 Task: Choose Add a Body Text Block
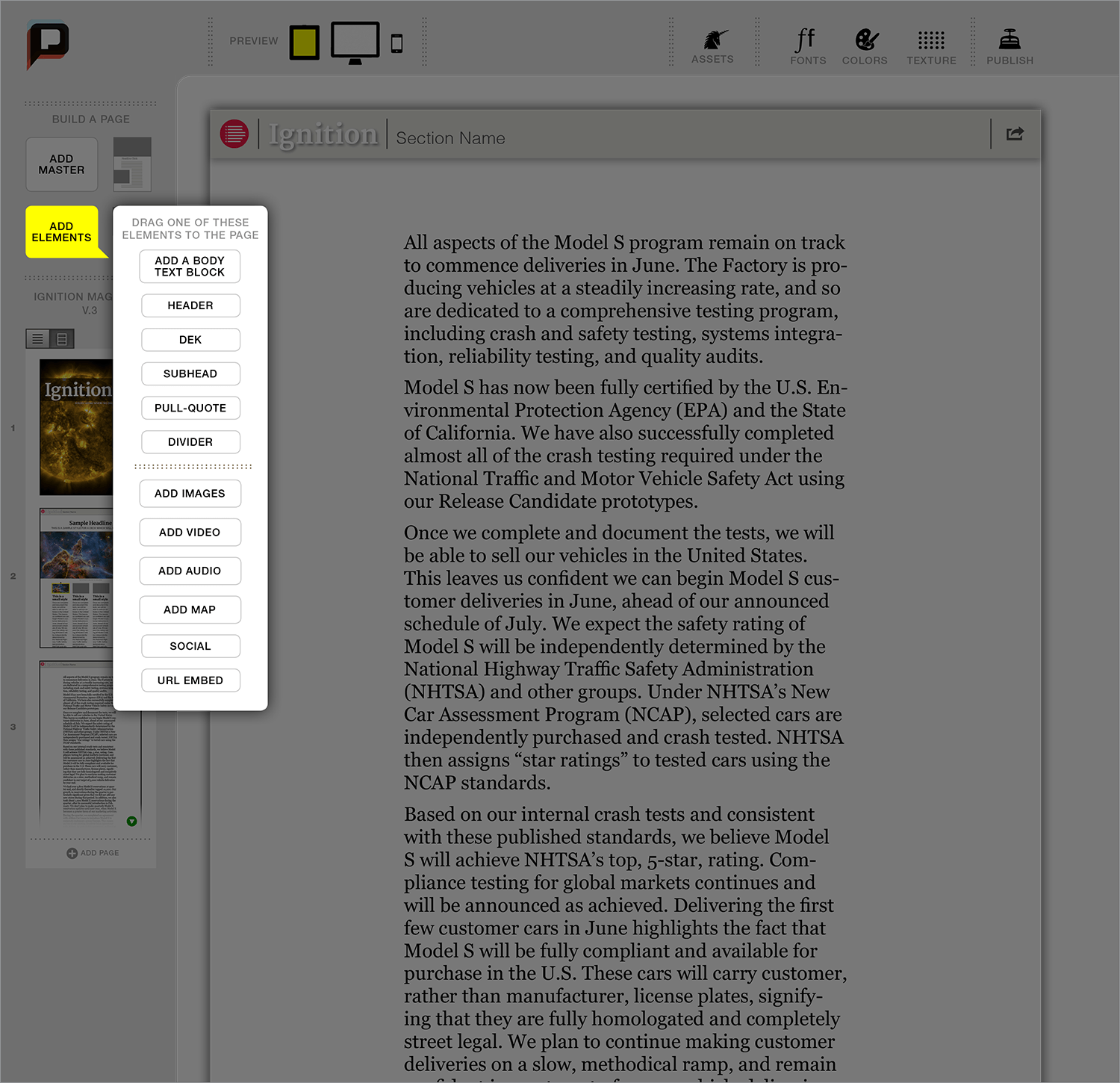(x=190, y=267)
